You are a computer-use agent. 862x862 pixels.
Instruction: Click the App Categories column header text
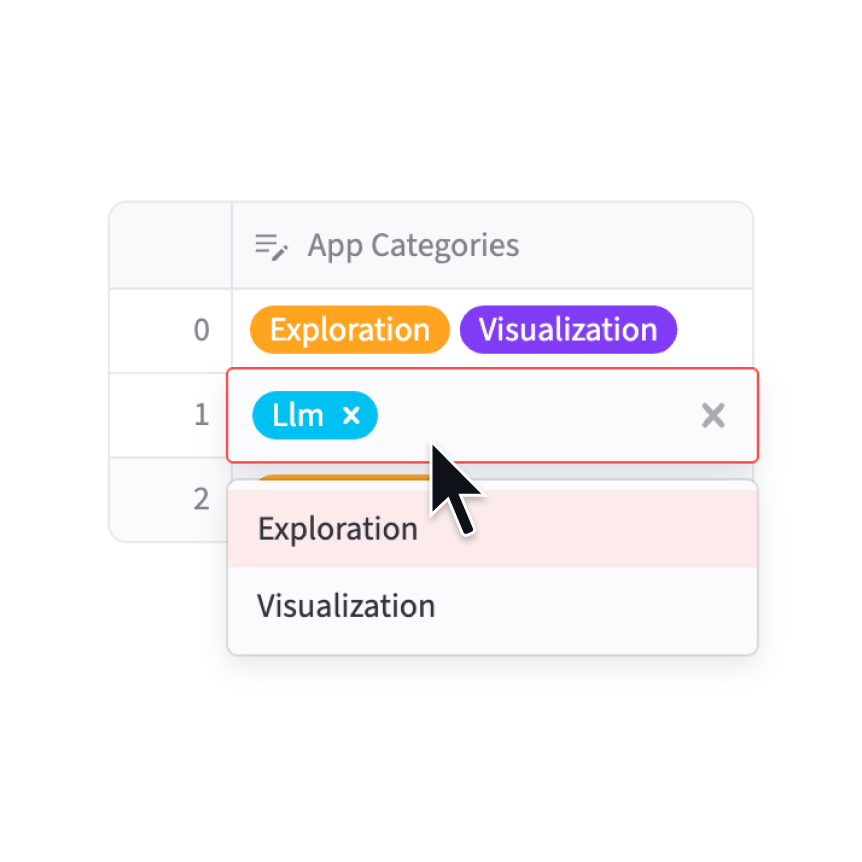point(413,246)
